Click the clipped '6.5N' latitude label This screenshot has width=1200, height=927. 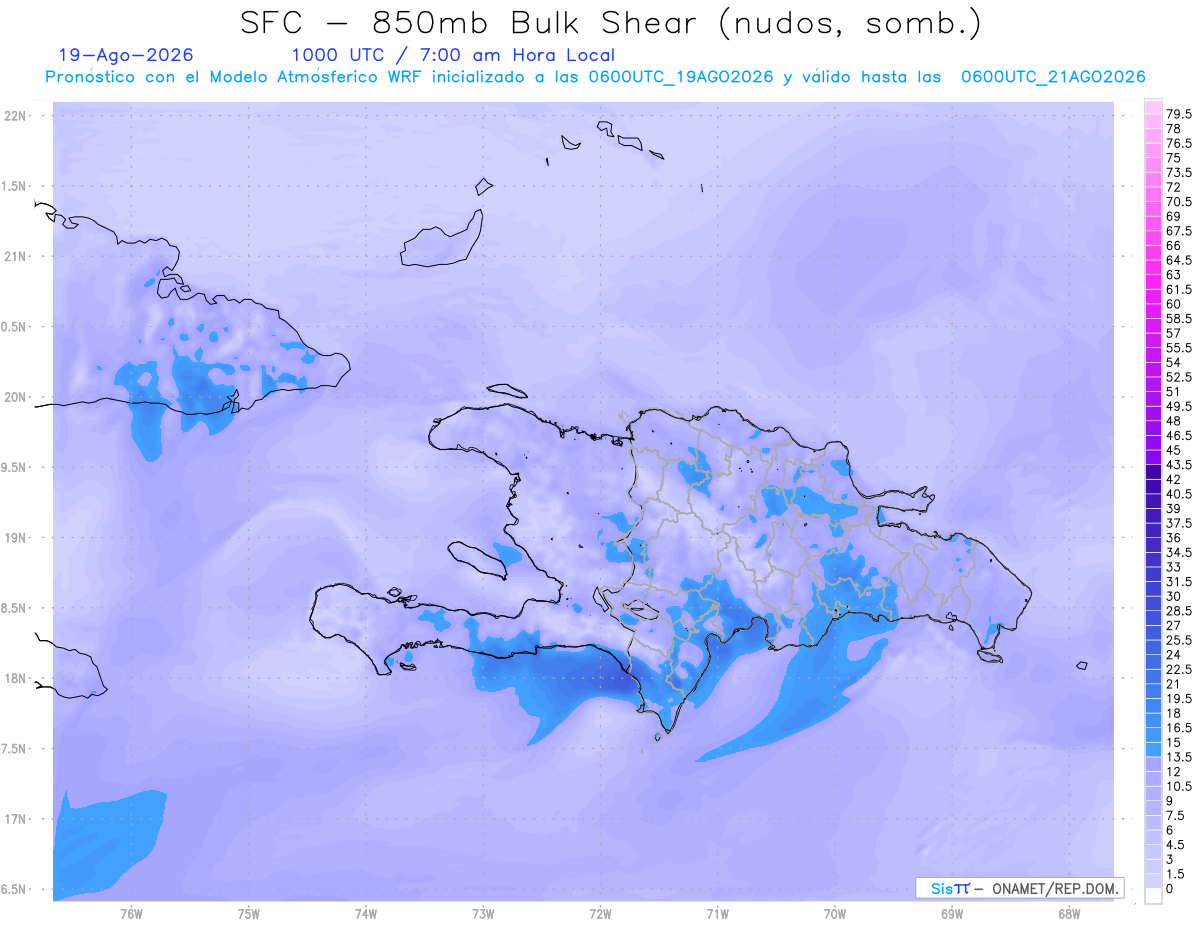[x=15, y=890]
